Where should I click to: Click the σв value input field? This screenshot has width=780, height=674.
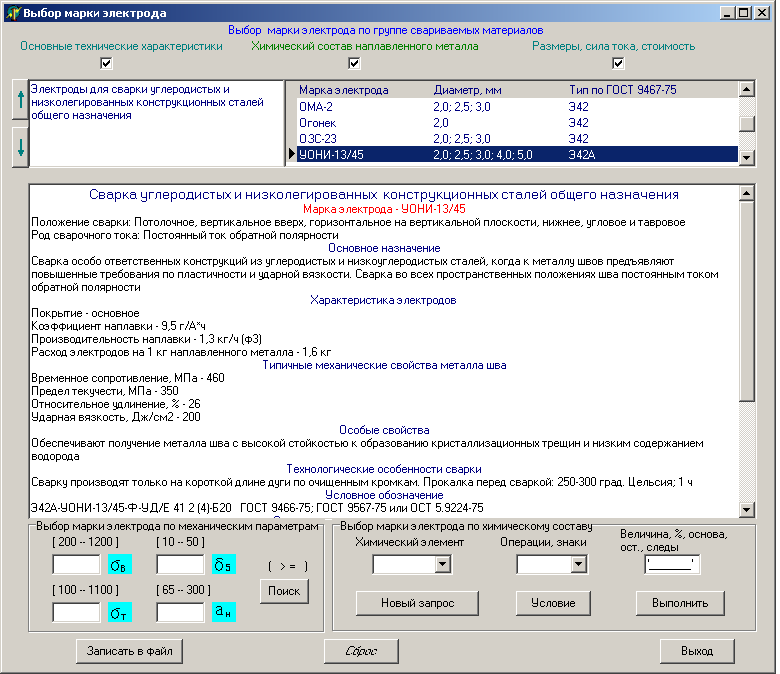[x=77, y=565]
